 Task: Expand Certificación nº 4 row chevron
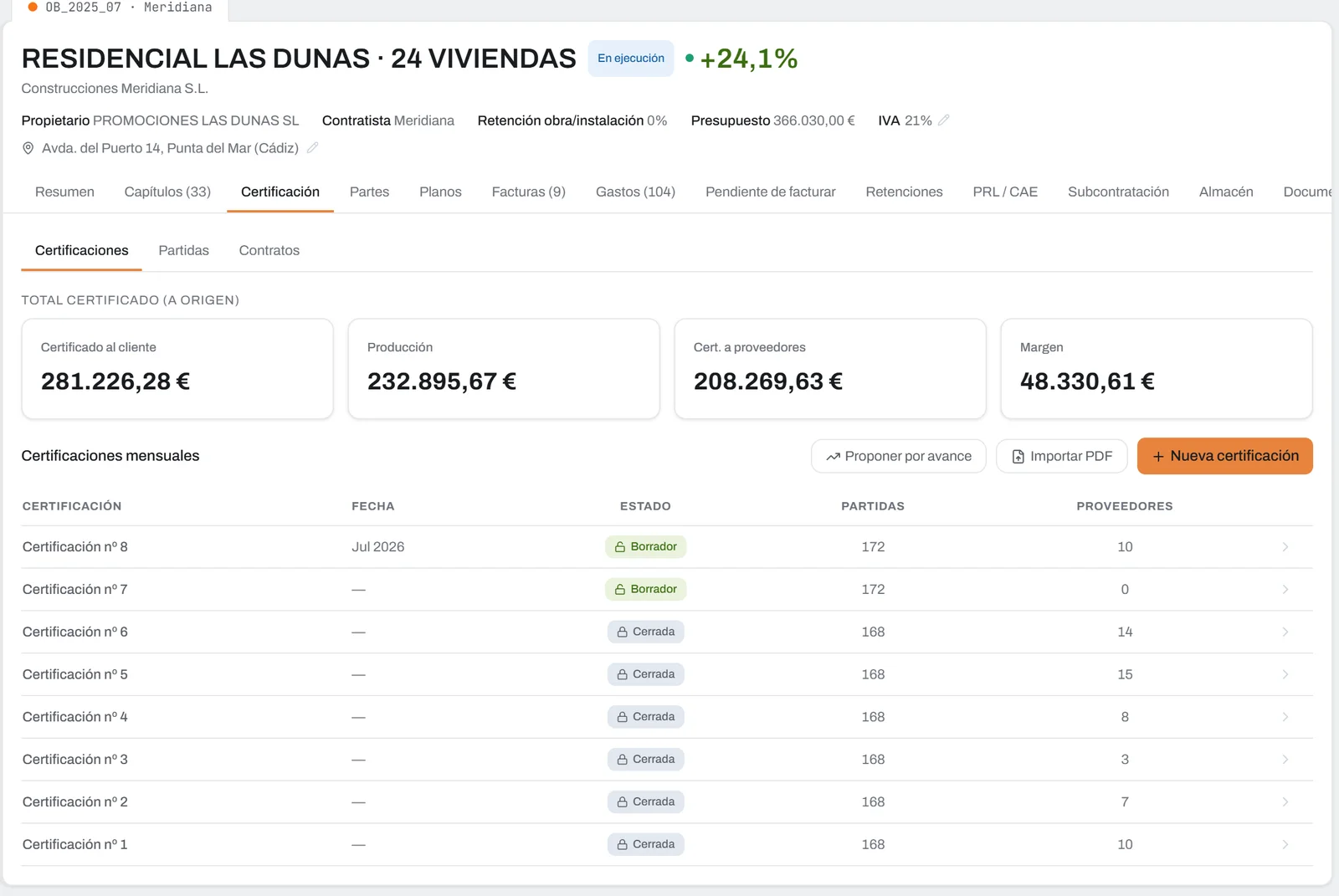pyautogui.click(x=1285, y=717)
